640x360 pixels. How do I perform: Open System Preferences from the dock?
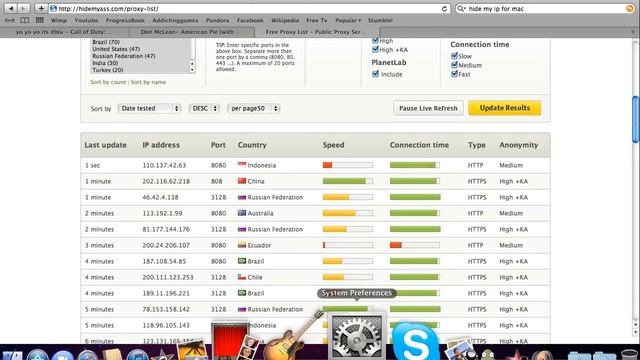(x=357, y=337)
